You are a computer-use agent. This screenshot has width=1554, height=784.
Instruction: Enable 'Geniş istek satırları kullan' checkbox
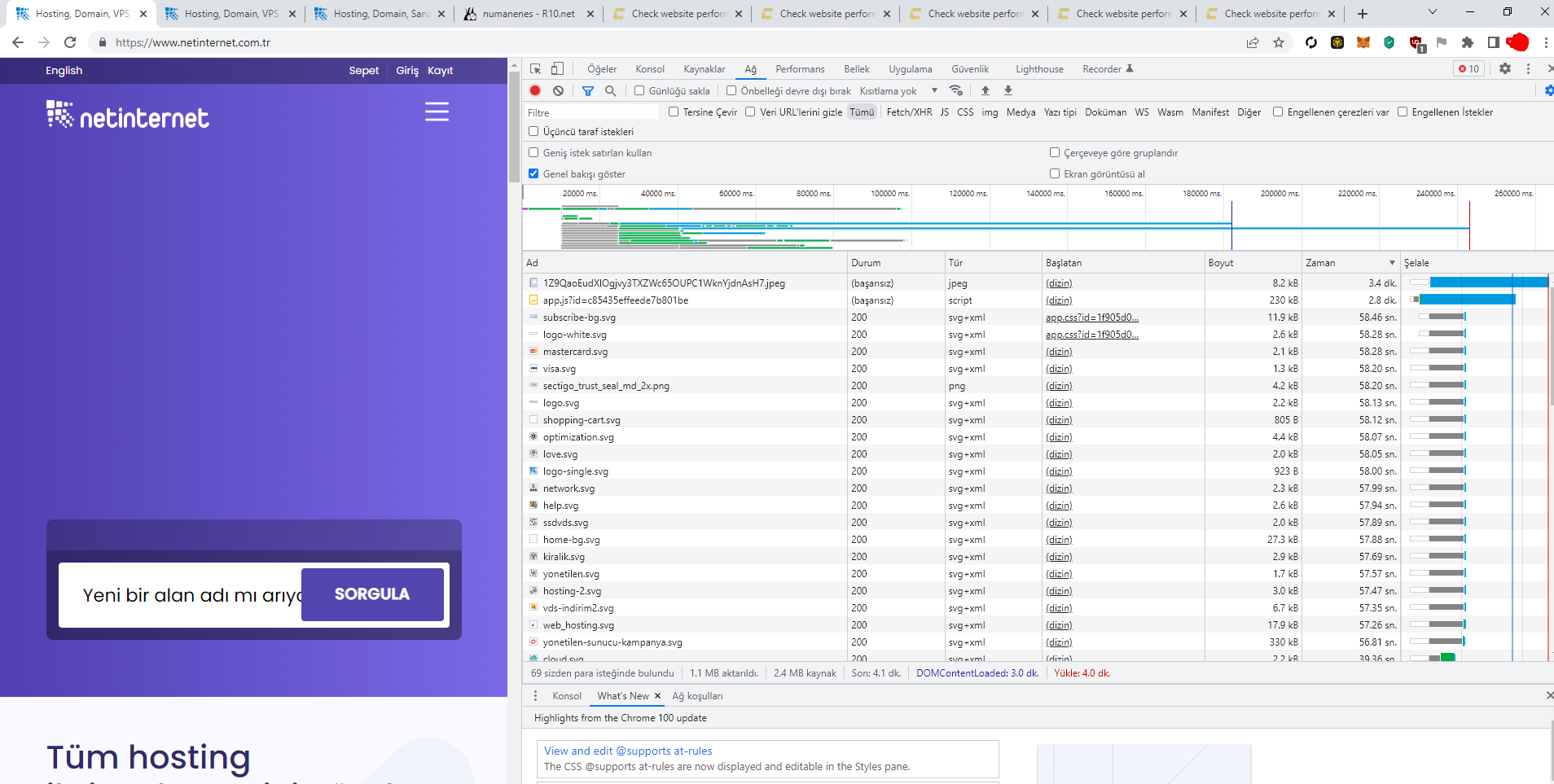click(x=533, y=152)
